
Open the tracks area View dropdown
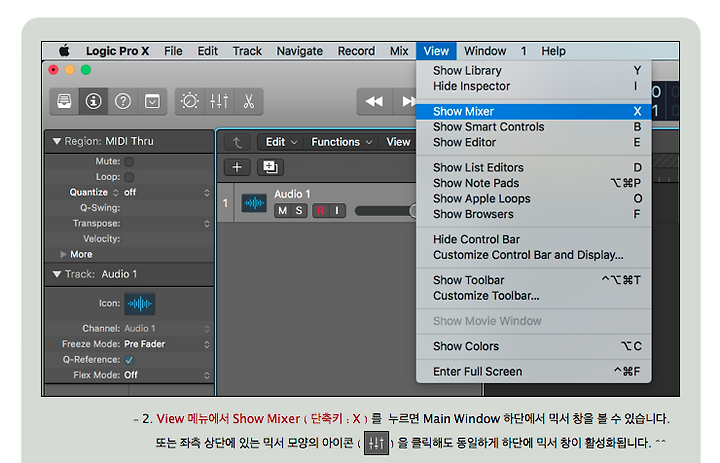click(x=398, y=142)
